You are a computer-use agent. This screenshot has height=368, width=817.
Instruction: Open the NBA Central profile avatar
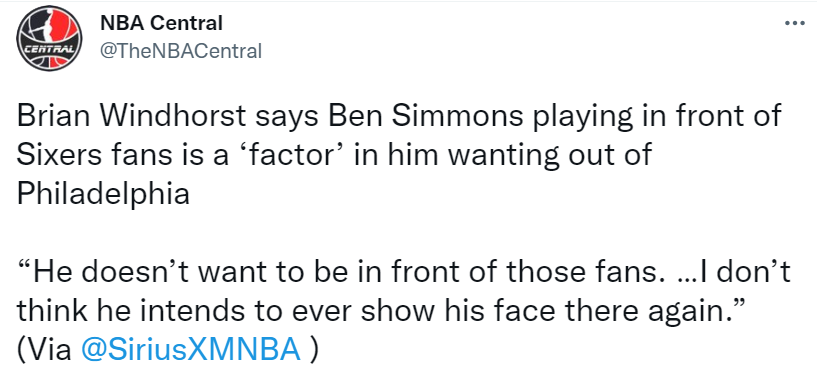[x=49, y=39]
